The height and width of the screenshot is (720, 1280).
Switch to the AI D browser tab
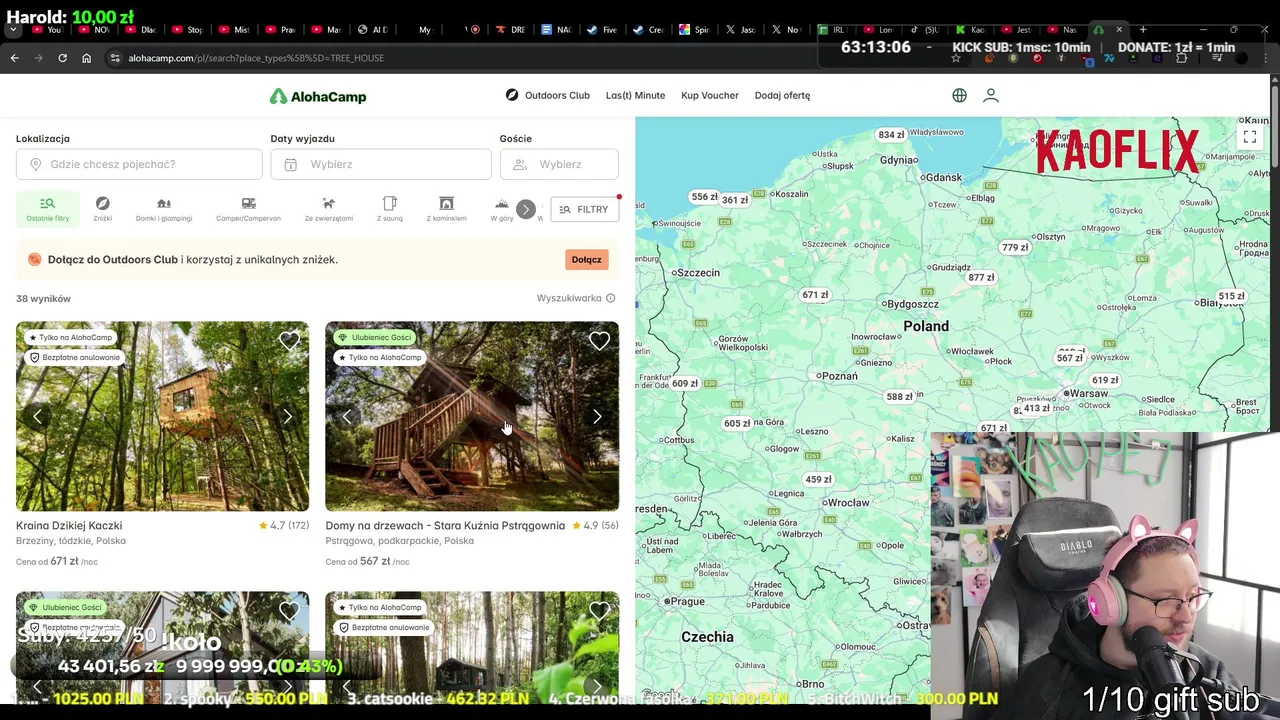tap(372, 30)
